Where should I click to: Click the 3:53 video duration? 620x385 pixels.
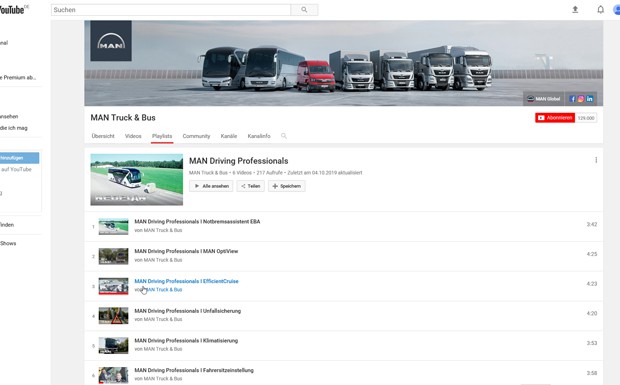(x=592, y=343)
